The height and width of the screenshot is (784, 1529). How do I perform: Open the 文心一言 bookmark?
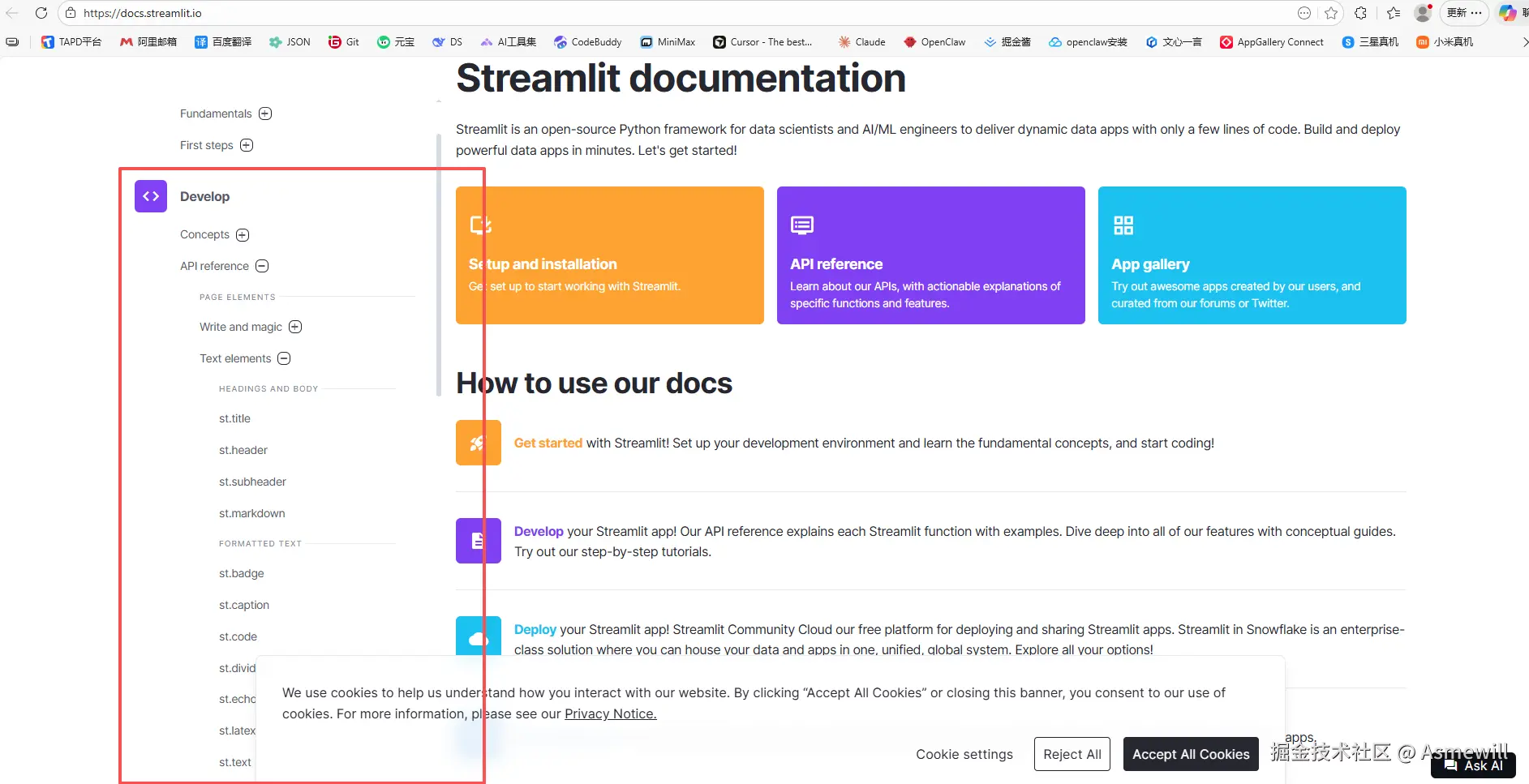(1174, 42)
